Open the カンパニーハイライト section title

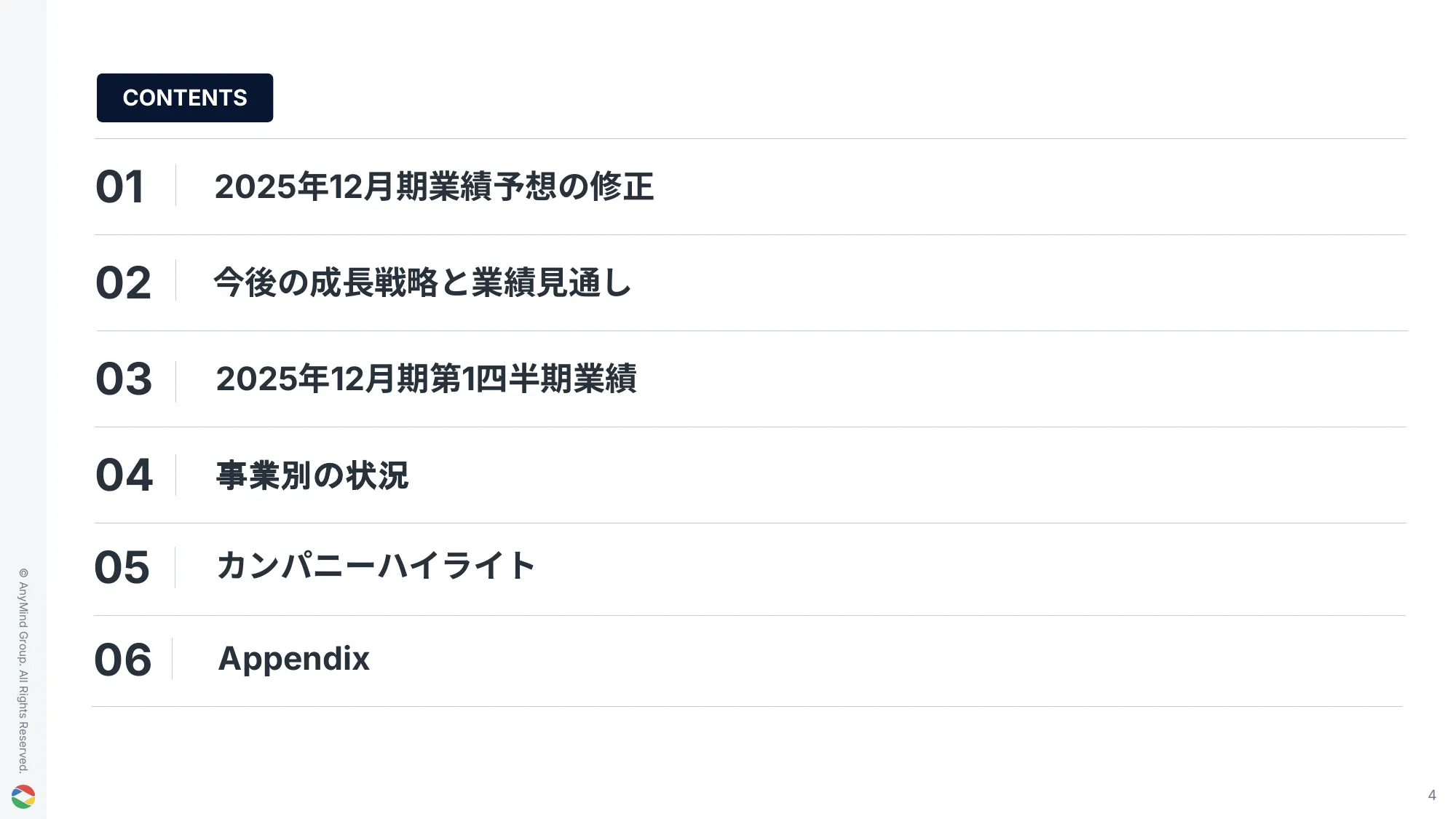[x=376, y=566]
